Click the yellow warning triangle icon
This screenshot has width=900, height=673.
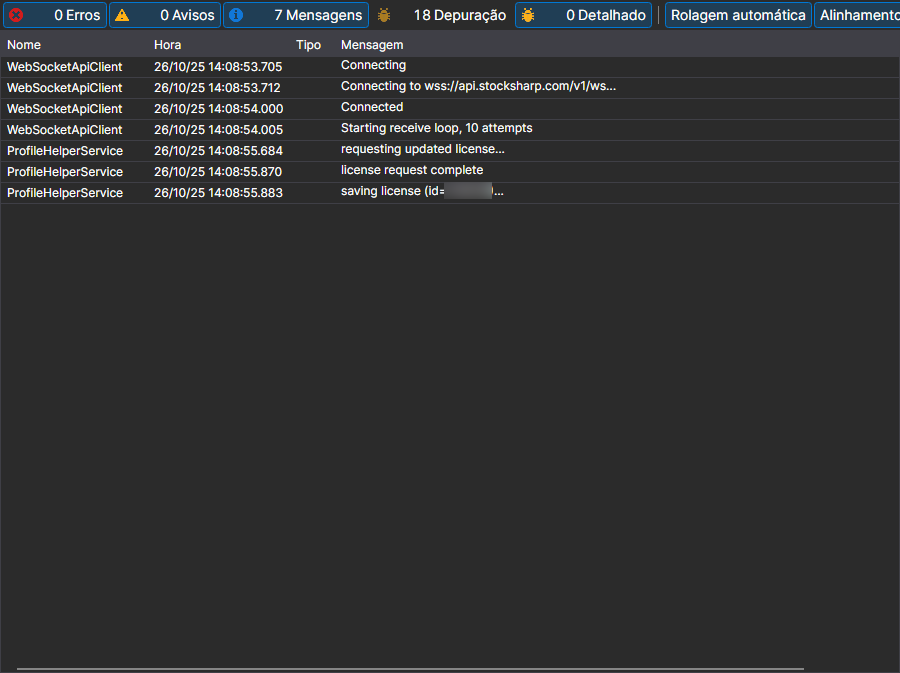tap(122, 15)
